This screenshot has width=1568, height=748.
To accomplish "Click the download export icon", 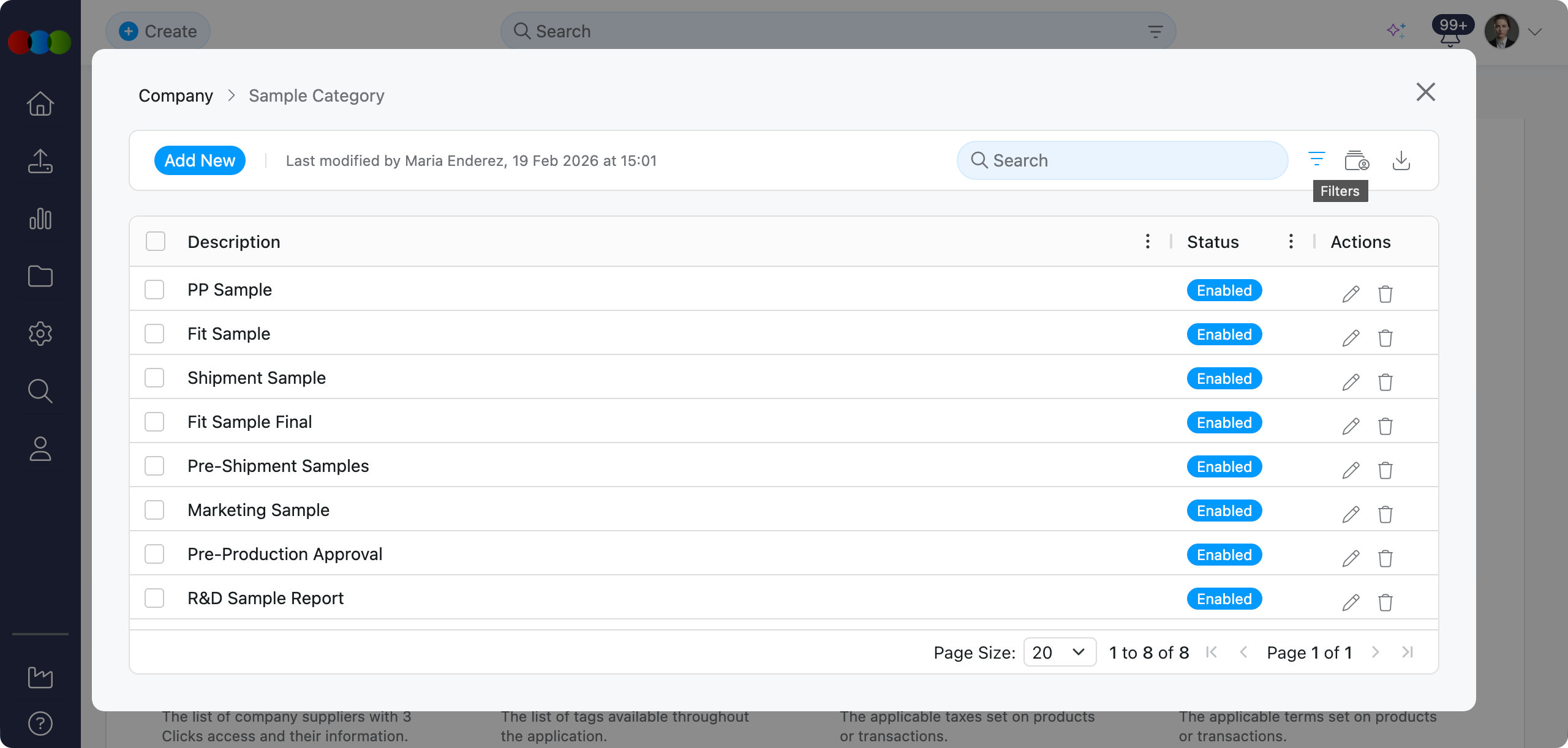I will tap(1401, 160).
